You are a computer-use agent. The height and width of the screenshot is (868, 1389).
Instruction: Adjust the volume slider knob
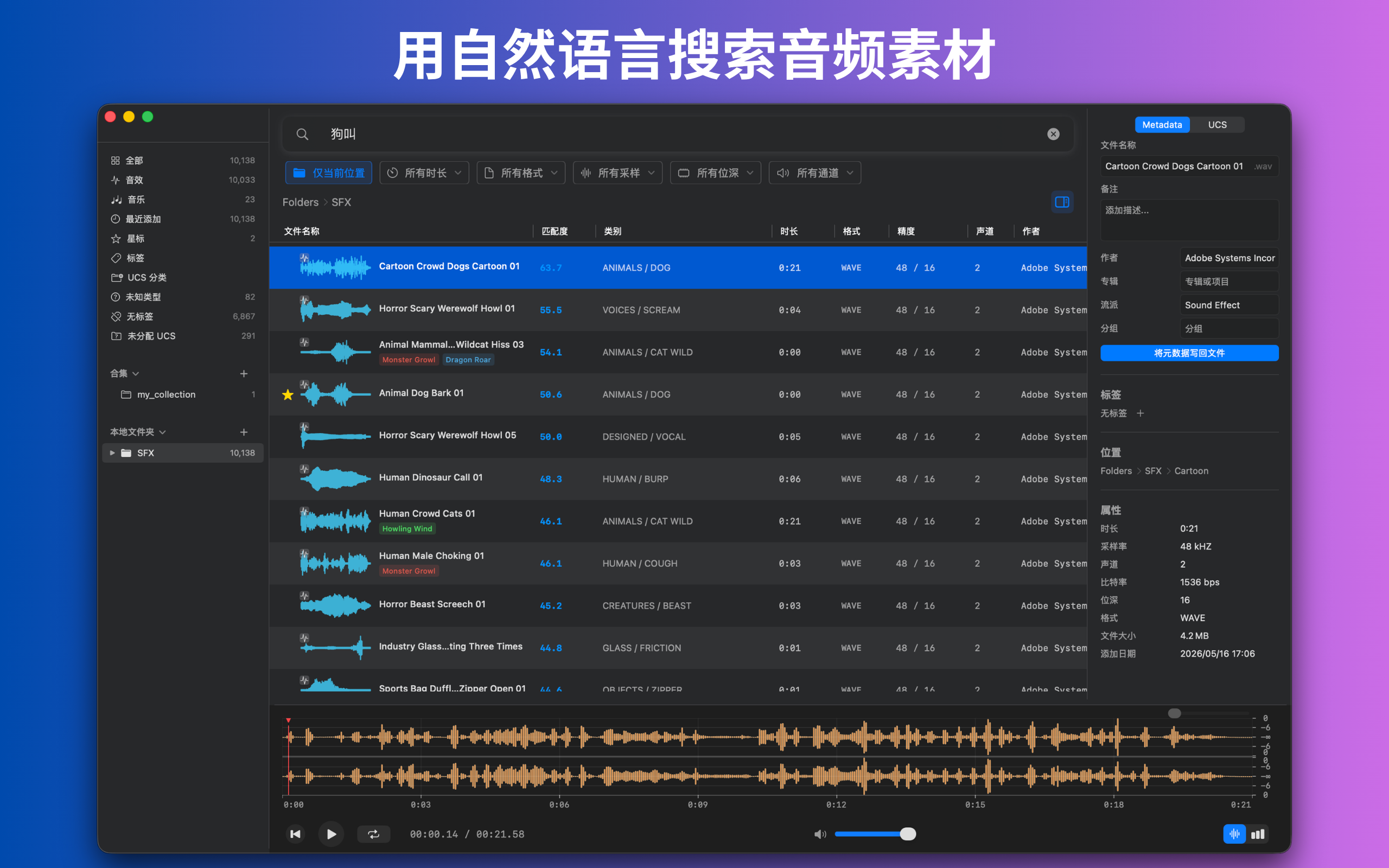coord(907,834)
